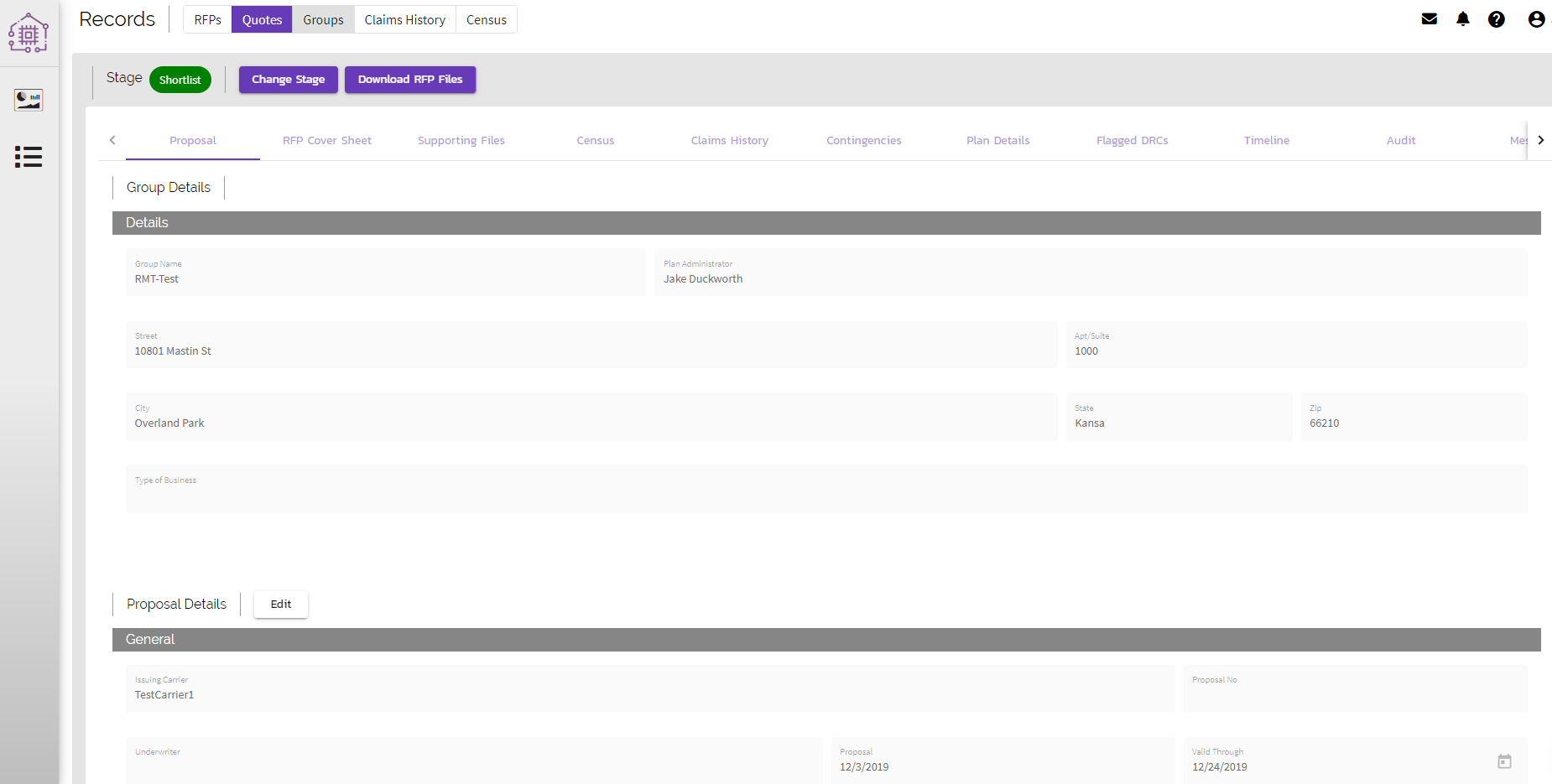Open the Plan Details tab
1552x784 pixels.
pyautogui.click(x=998, y=140)
